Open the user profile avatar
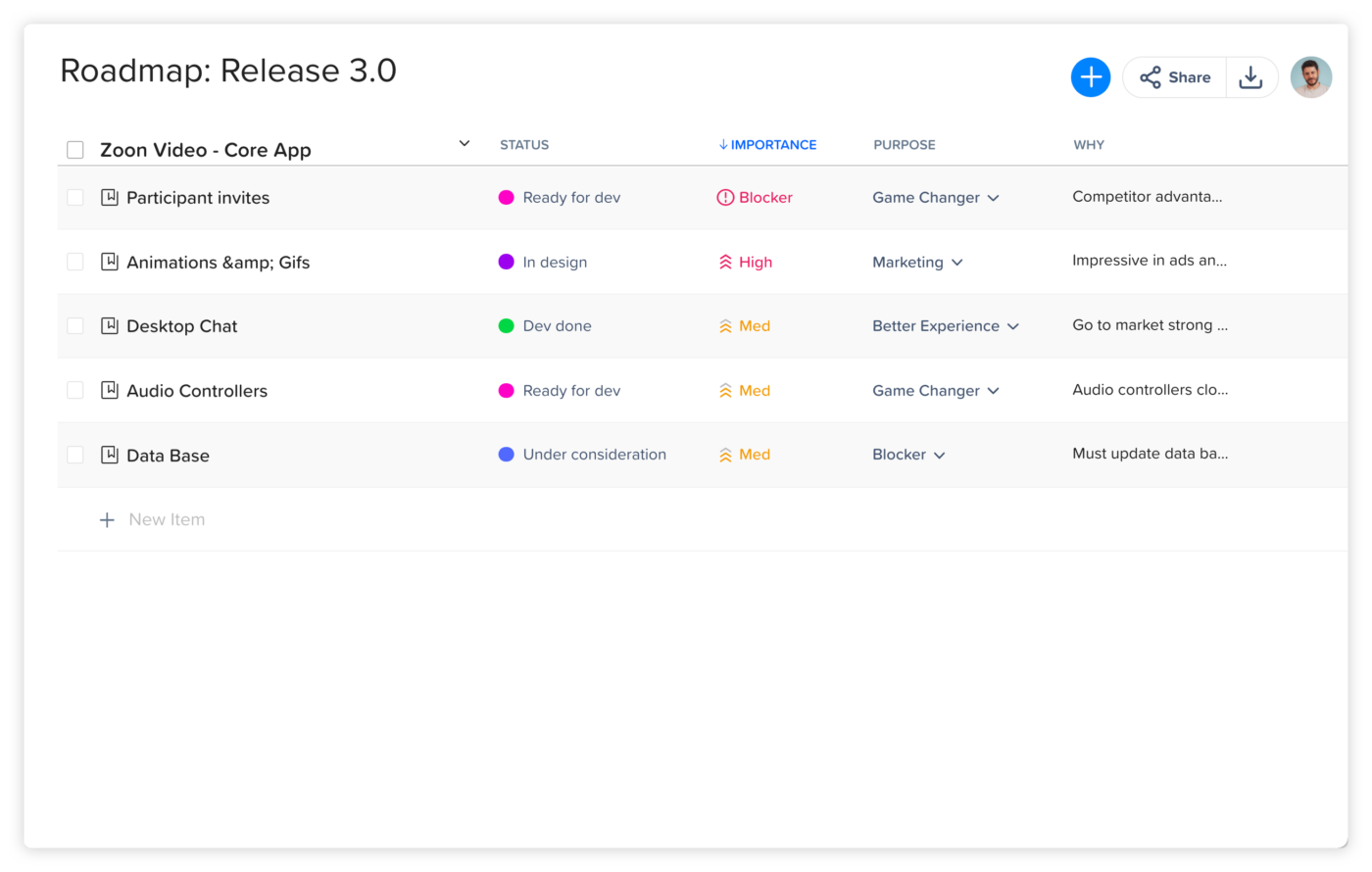The image size is (1372, 872). [x=1310, y=77]
